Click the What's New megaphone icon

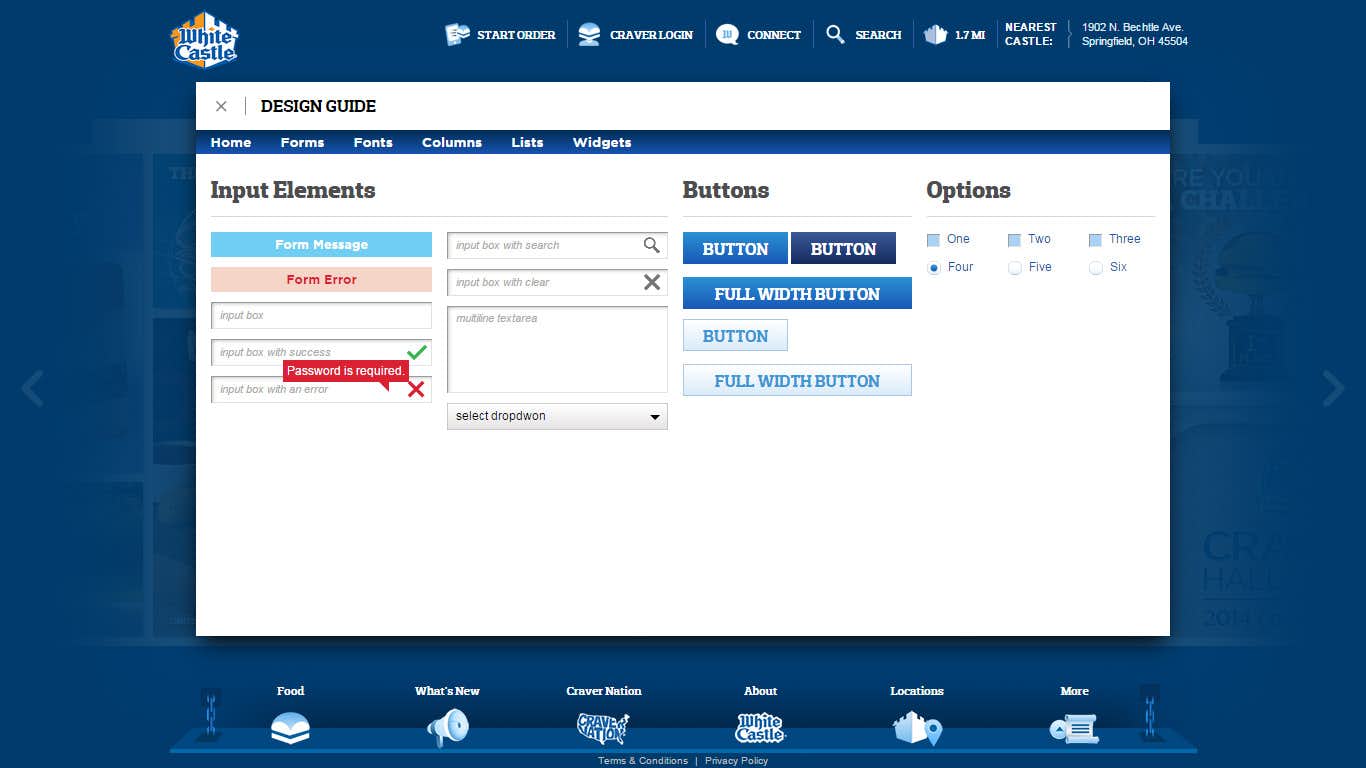pyautogui.click(x=447, y=728)
